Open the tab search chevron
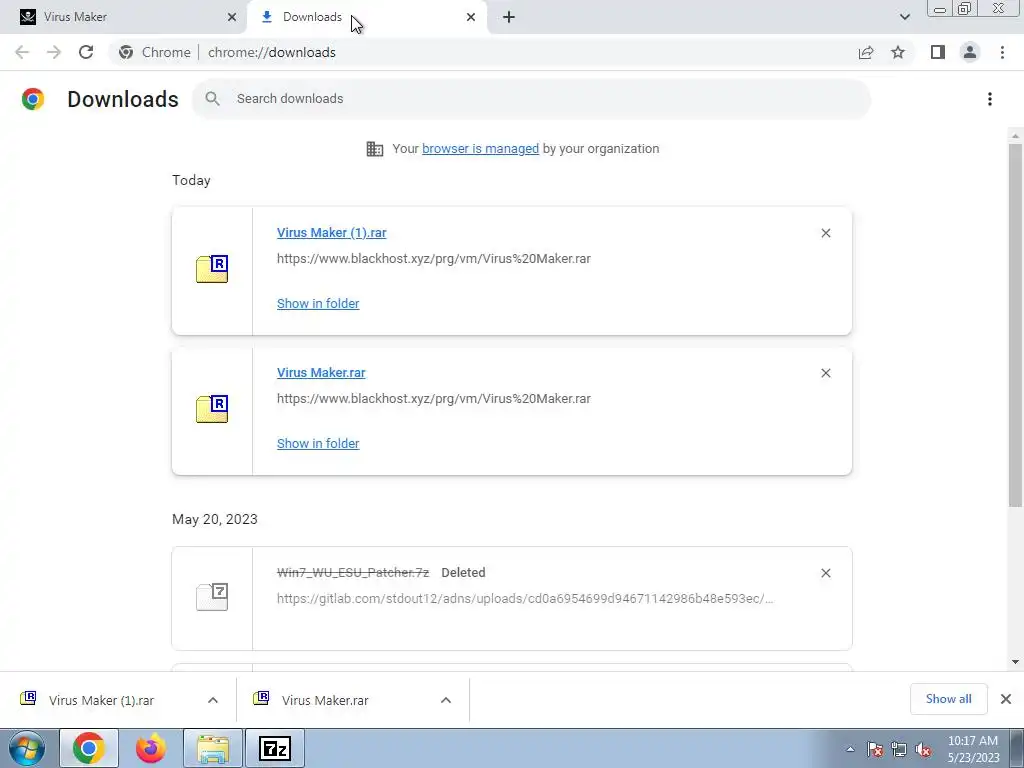Image resolution: width=1024 pixels, height=768 pixels. point(904,17)
